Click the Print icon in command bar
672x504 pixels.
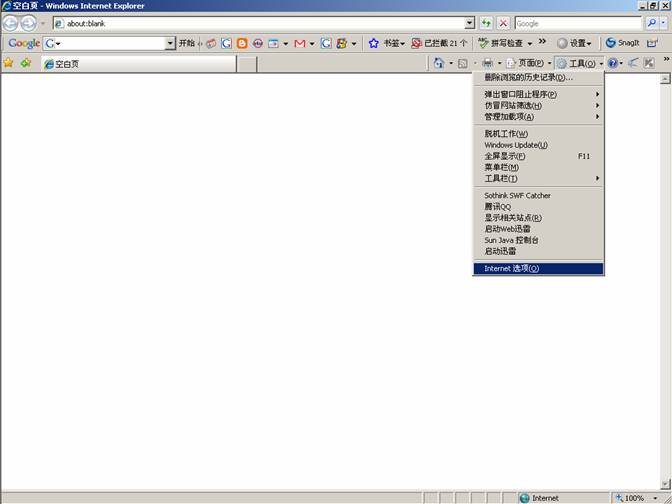point(487,63)
